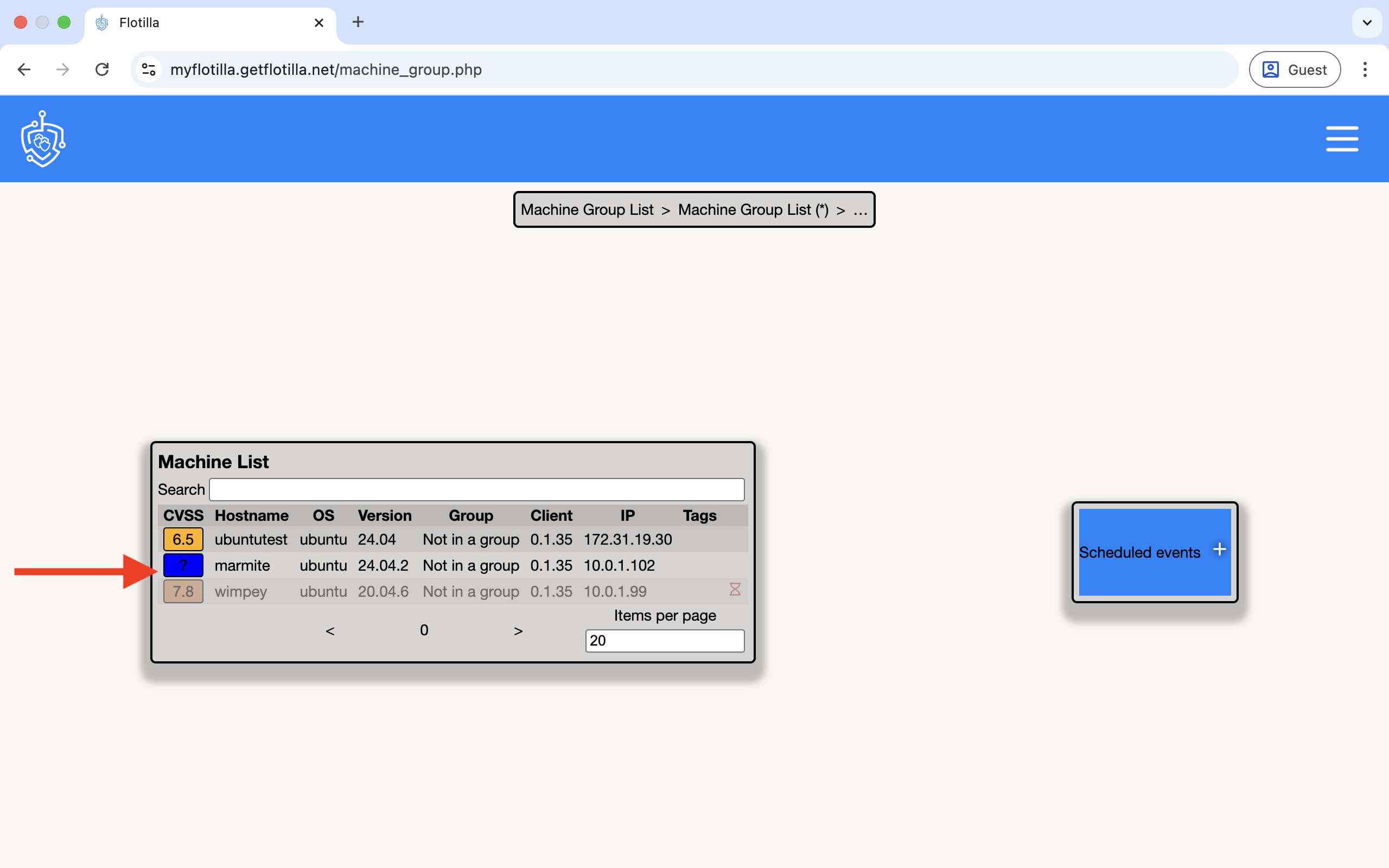Expand the breadcrumb ellipsis
This screenshot has width=1389, height=868.
point(860,210)
